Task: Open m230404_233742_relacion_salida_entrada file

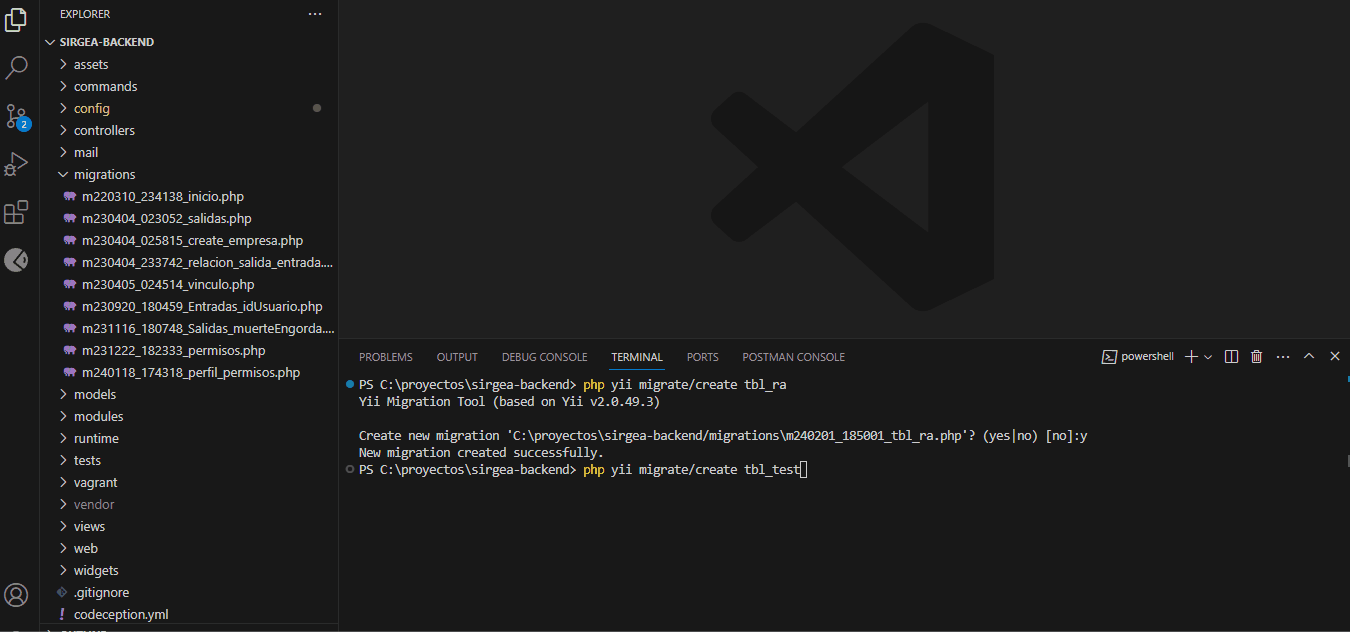Action: tap(189, 262)
